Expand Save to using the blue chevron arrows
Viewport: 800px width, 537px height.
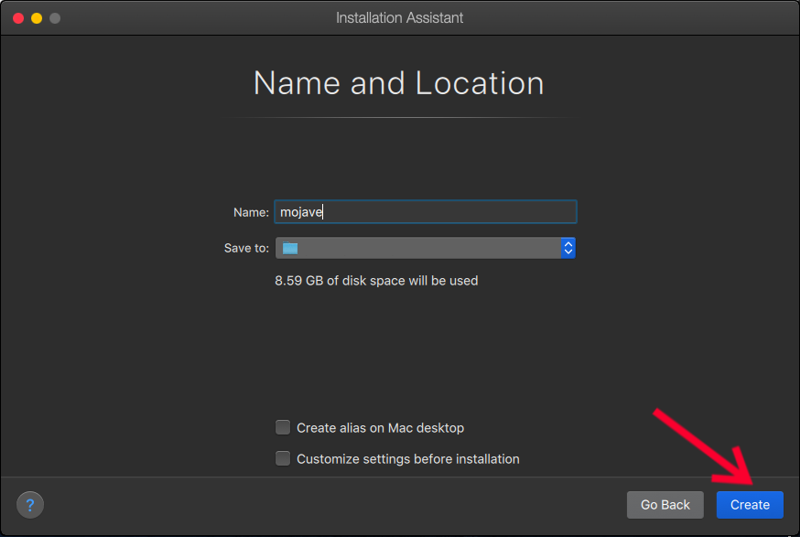click(x=568, y=248)
